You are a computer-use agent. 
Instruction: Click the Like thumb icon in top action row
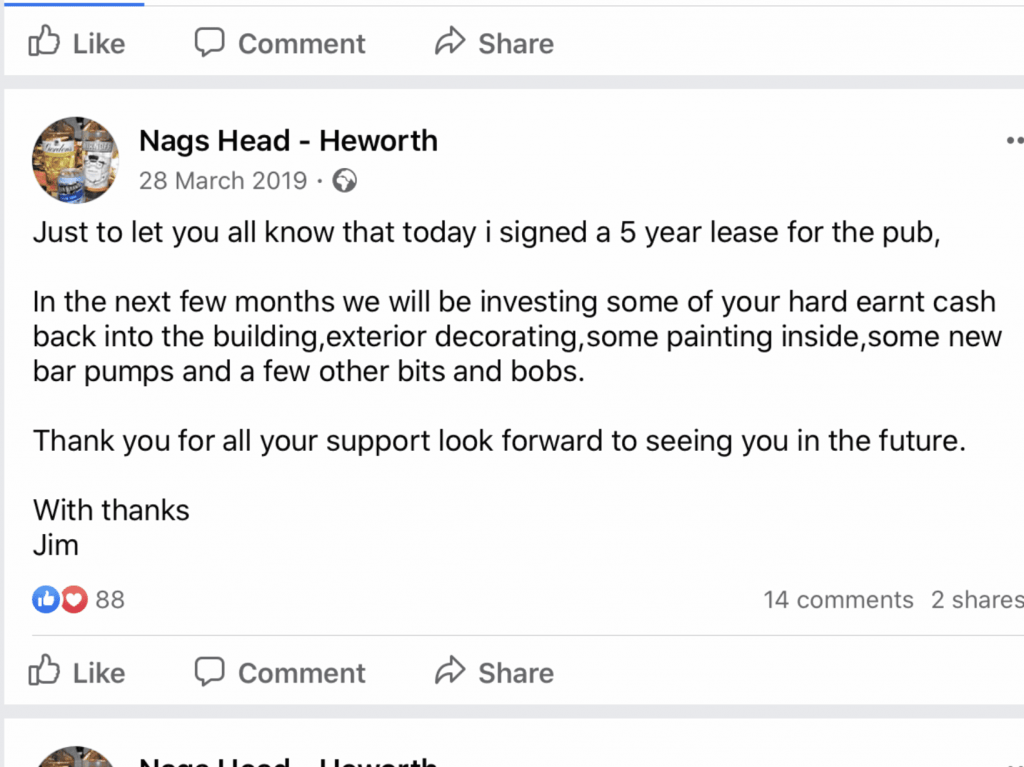click(x=44, y=42)
